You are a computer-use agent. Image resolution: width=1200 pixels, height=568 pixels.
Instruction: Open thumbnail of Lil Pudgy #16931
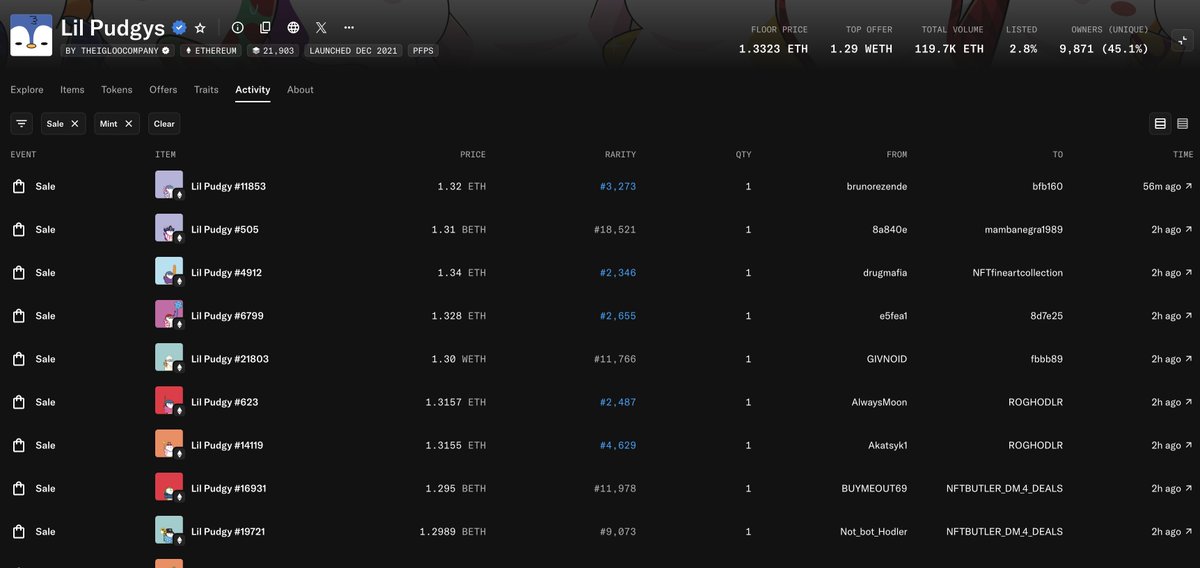pyautogui.click(x=169, y=487)
